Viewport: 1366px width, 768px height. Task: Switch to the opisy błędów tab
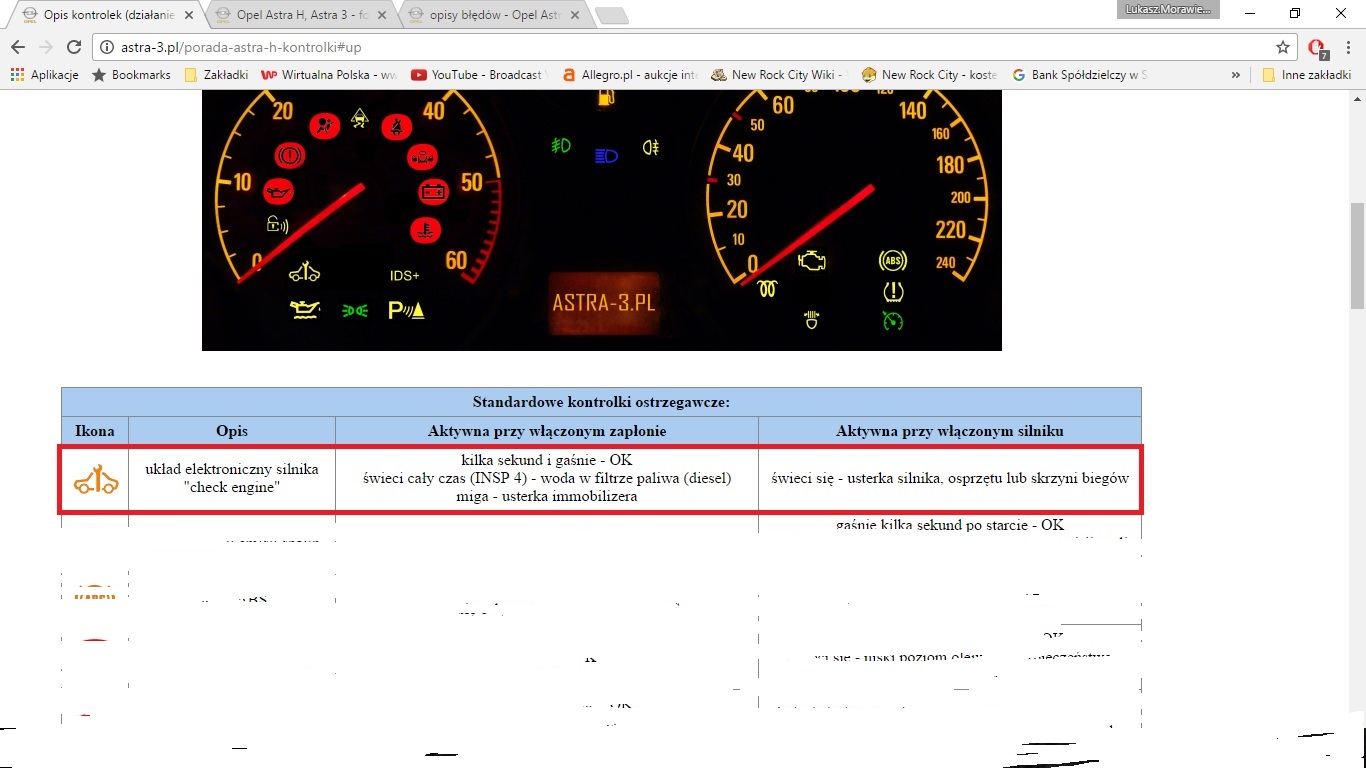pyautogui.click(x=492, y=16)
